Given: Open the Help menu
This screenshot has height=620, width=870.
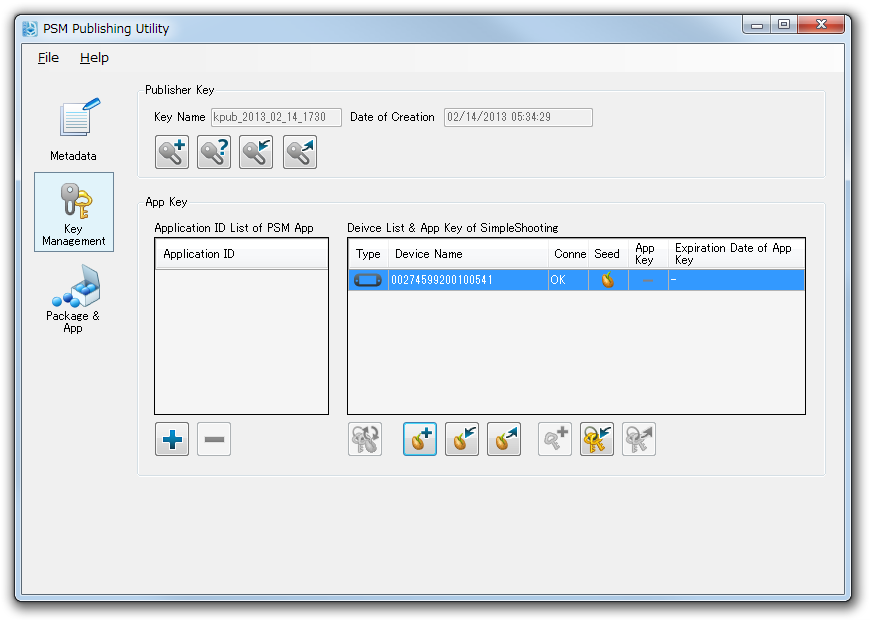Looking at the screenshot, I should coord(94,58).
